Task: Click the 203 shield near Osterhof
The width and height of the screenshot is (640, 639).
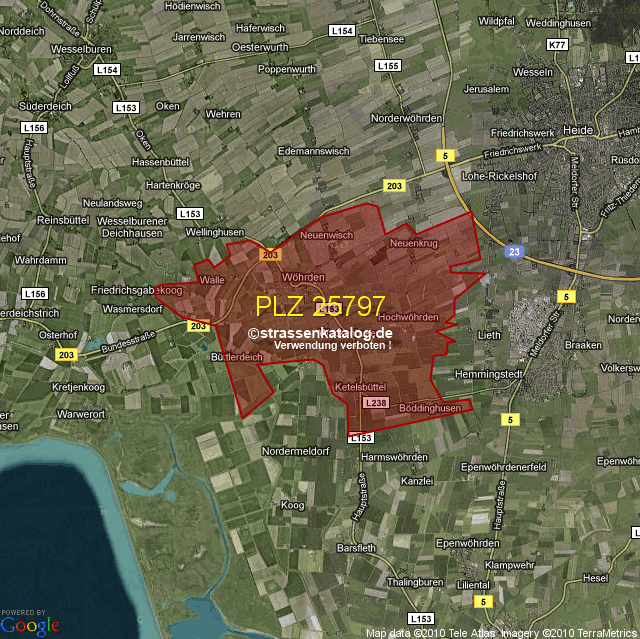Action: tap(66, 355)
